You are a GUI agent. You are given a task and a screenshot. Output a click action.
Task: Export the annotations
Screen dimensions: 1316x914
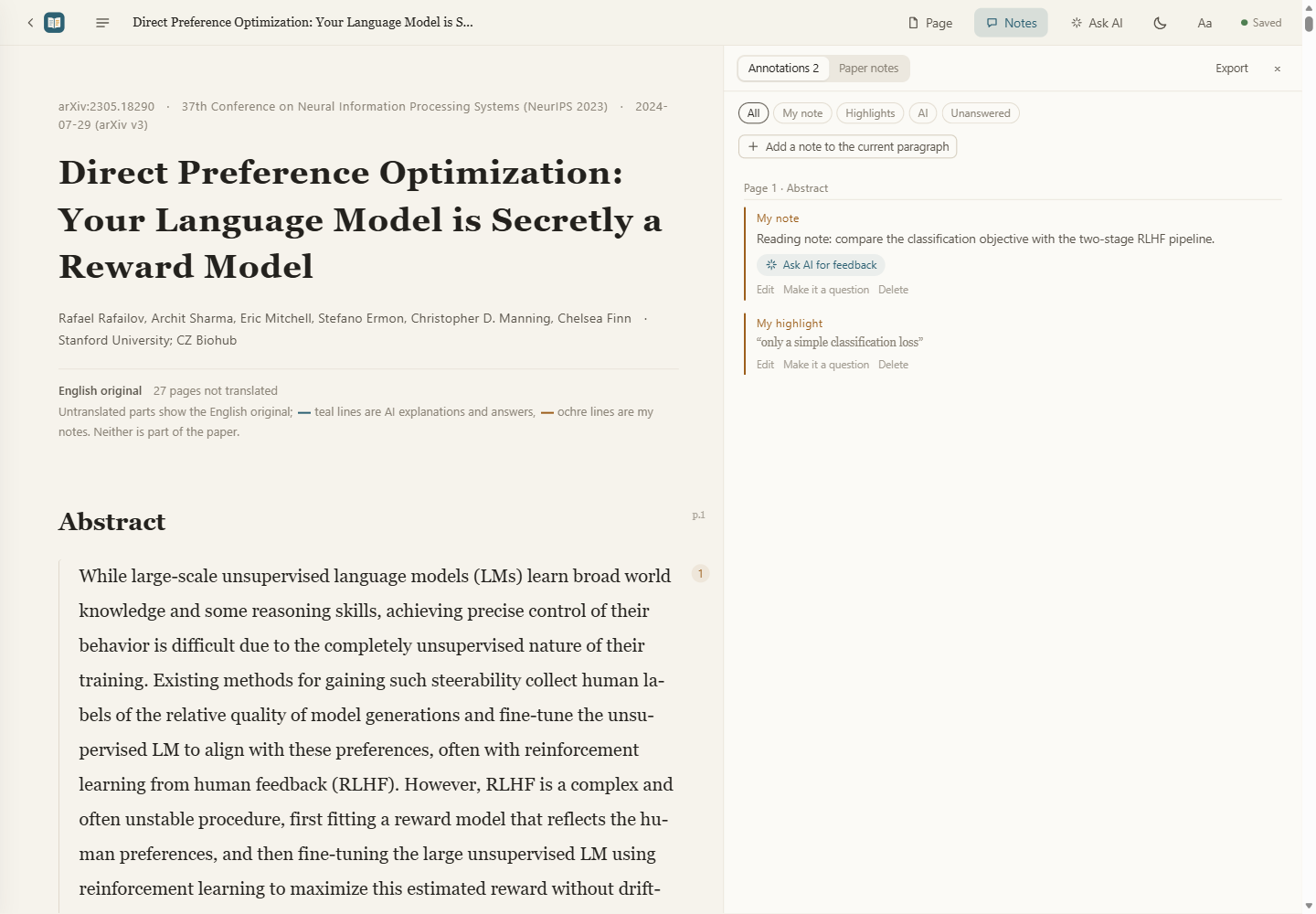point(1232,69)
